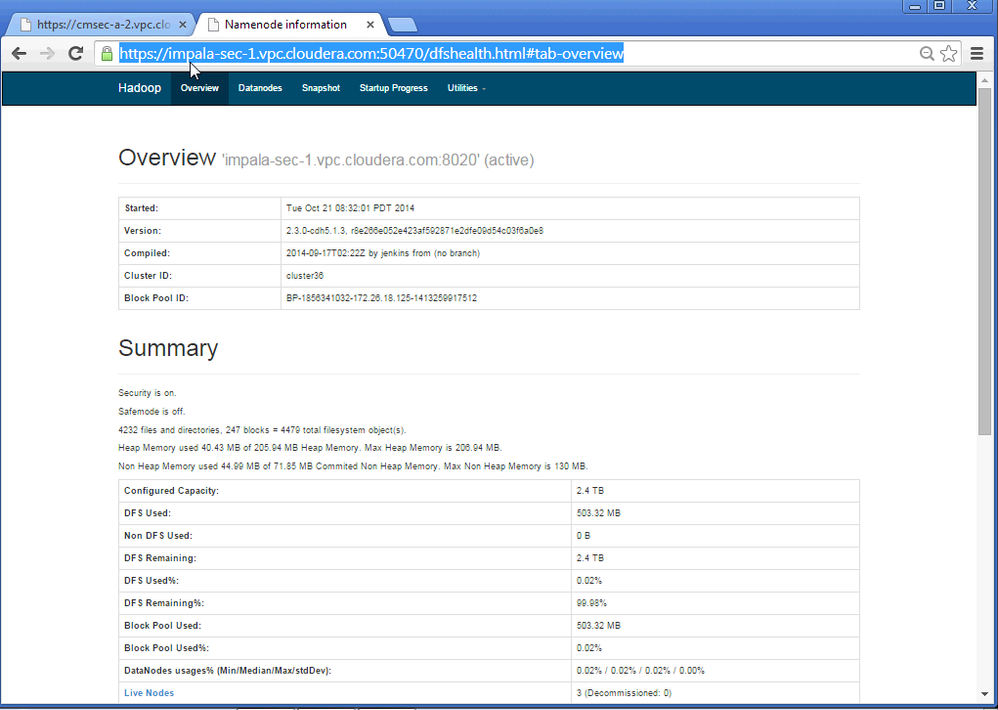Click the DataNodes usages% value '0.02% / 0.02%'
This screenshot has height=710, width=998.
[606, 671]
